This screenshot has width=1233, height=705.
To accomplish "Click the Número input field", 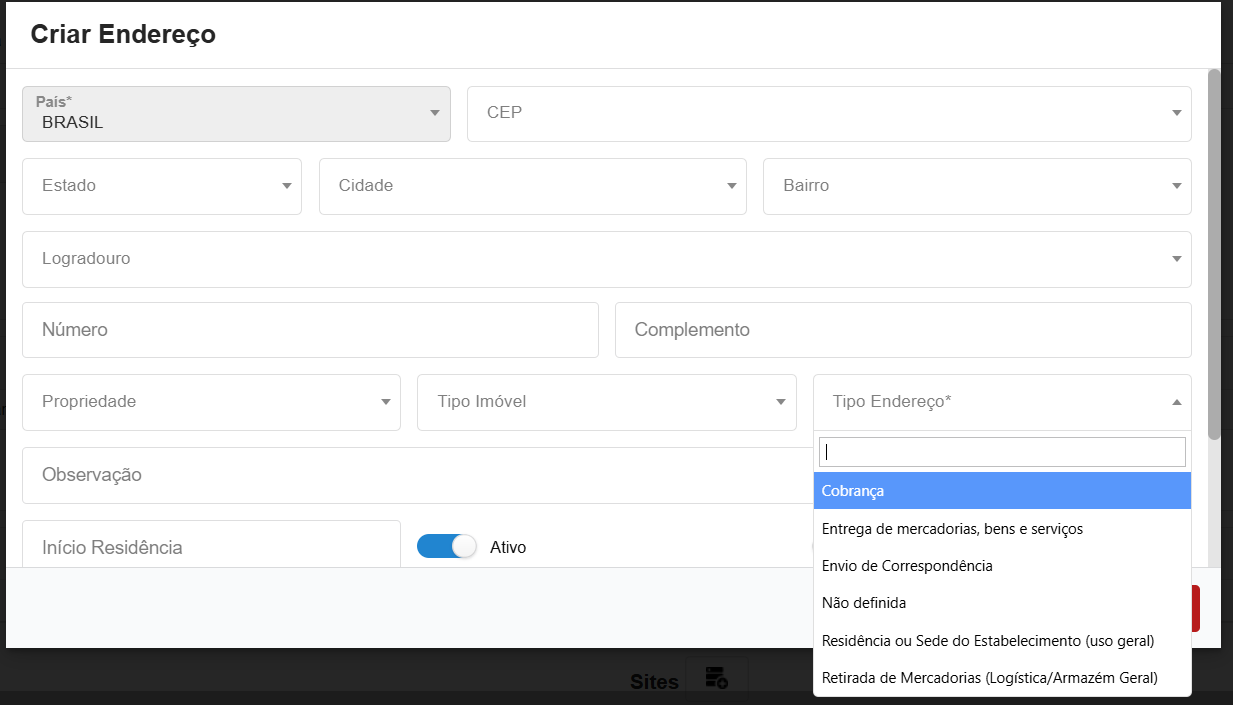I will click(x=310, y=330).
